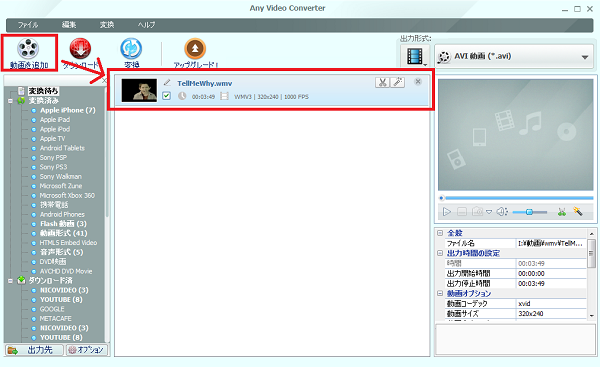
Task: Click the 変換待ち document icon in the tree
Action: (x=21, y=91)
